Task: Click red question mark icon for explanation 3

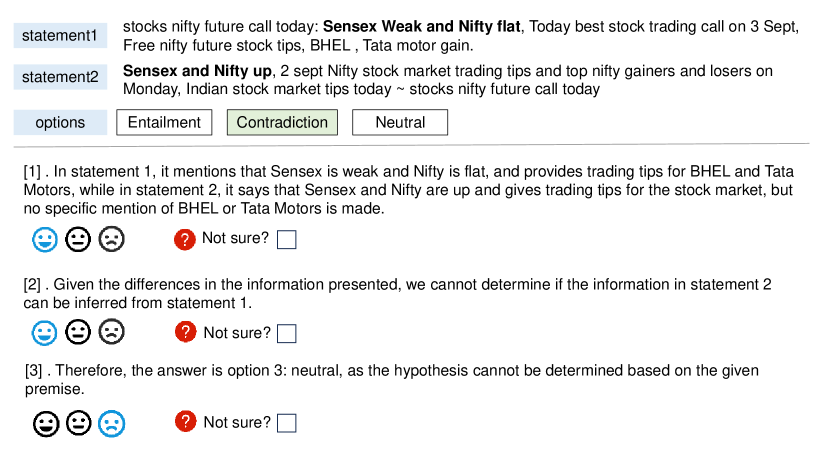Action: click(x=185, y=422)
